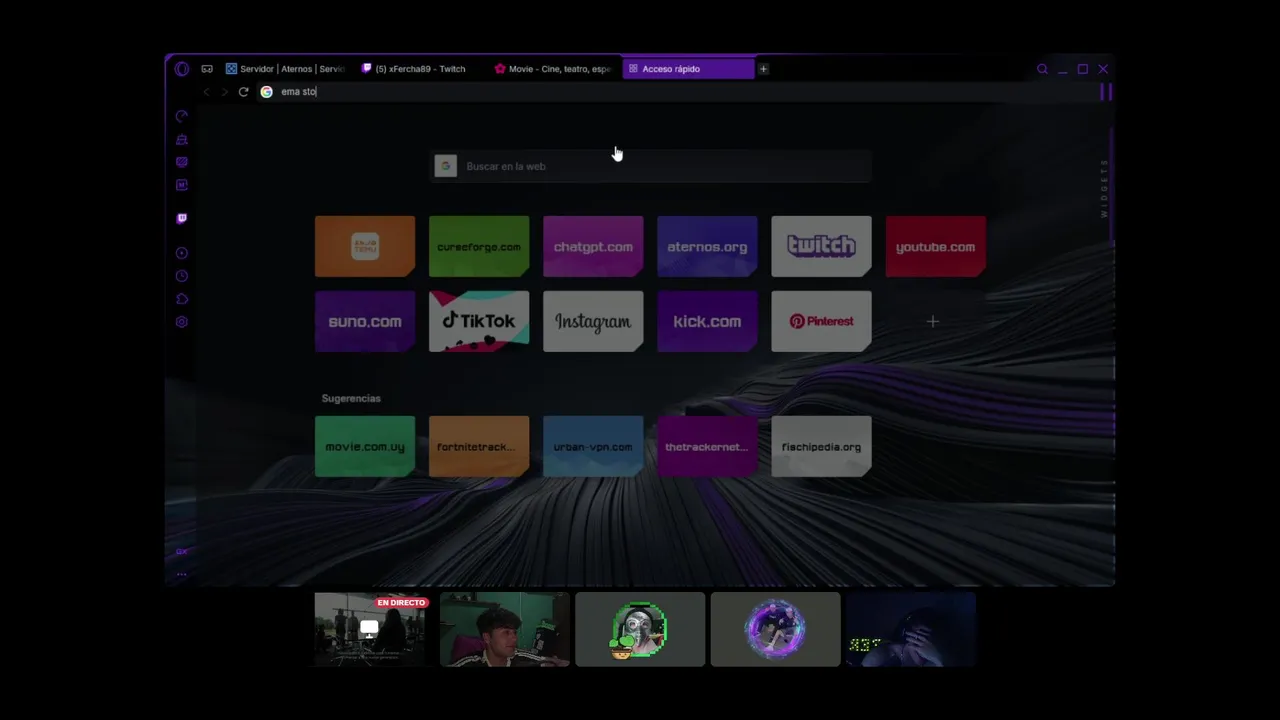The height and width of the screenshot is (720, 1280).
Task: Open thetrackernet suggestion tile
Action: tap(707, 446)
